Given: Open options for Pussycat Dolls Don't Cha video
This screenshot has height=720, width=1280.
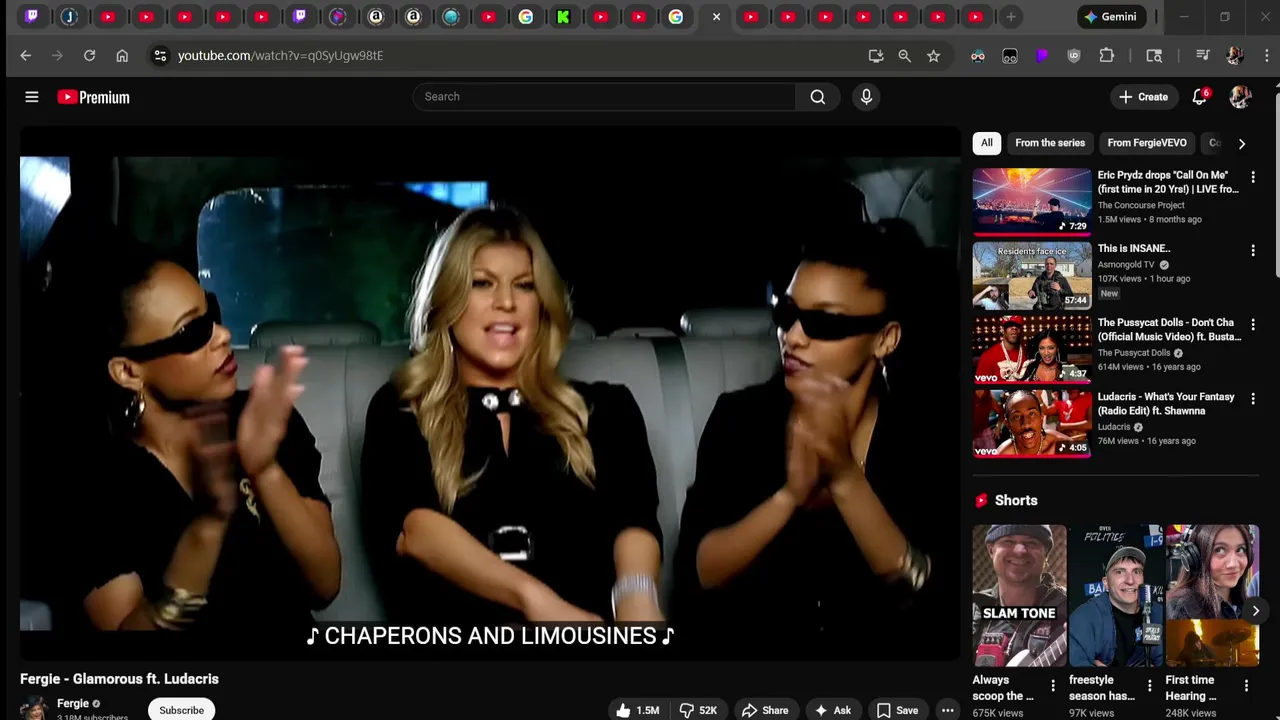Looking at the screenshot, I should 1253,324.
